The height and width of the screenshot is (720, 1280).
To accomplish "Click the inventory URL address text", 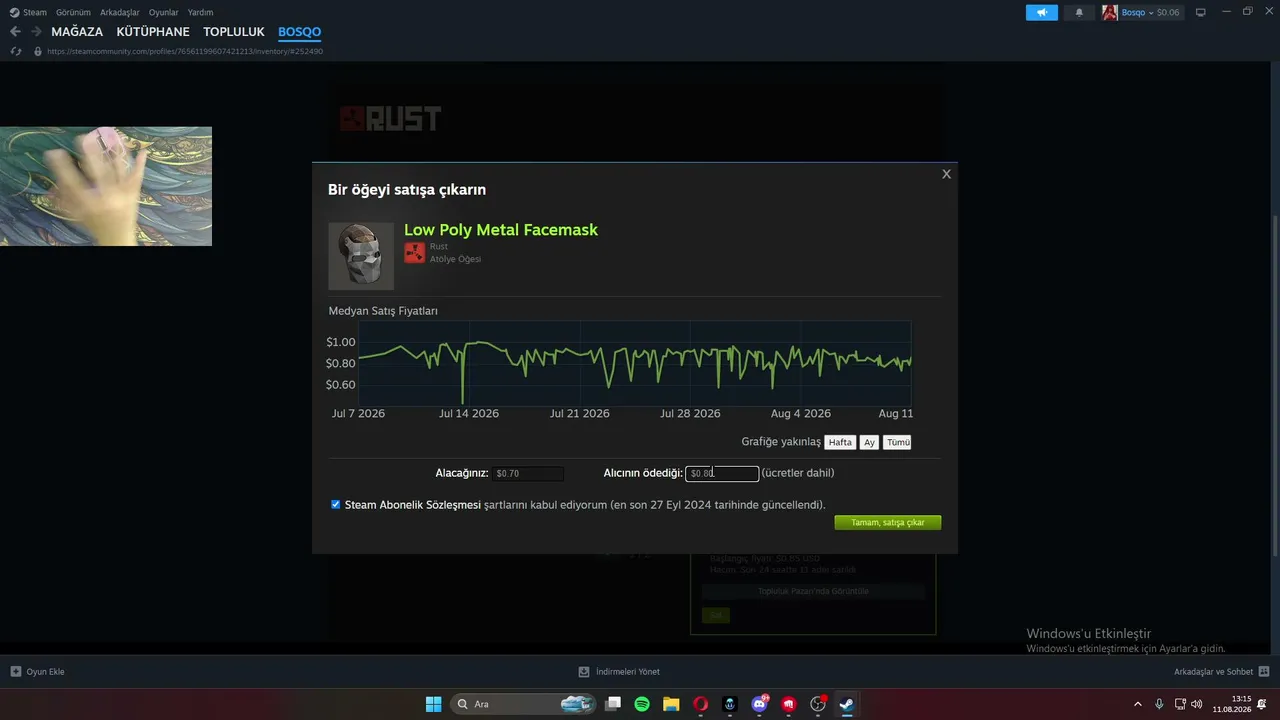I will coord(185,51).
